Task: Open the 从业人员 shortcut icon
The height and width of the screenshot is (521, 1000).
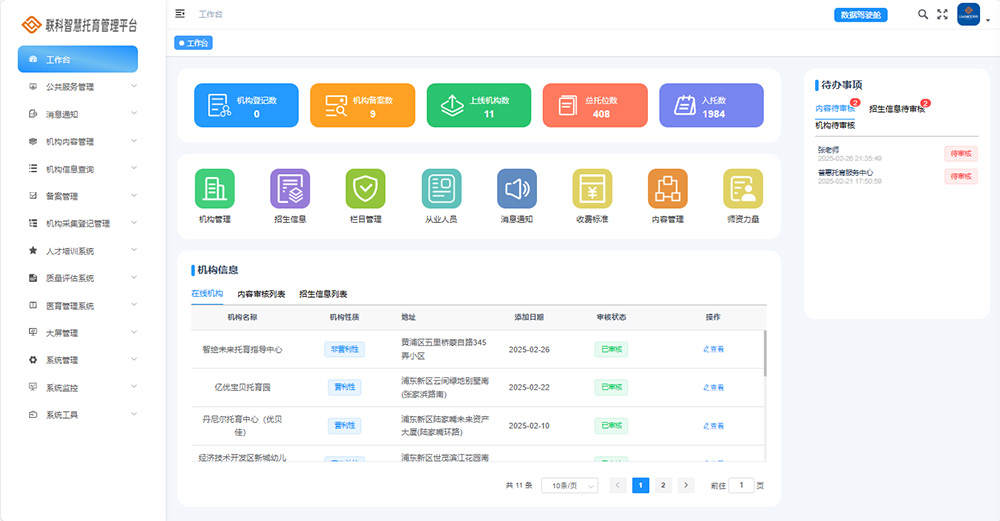Action: [x=441, y=189]
